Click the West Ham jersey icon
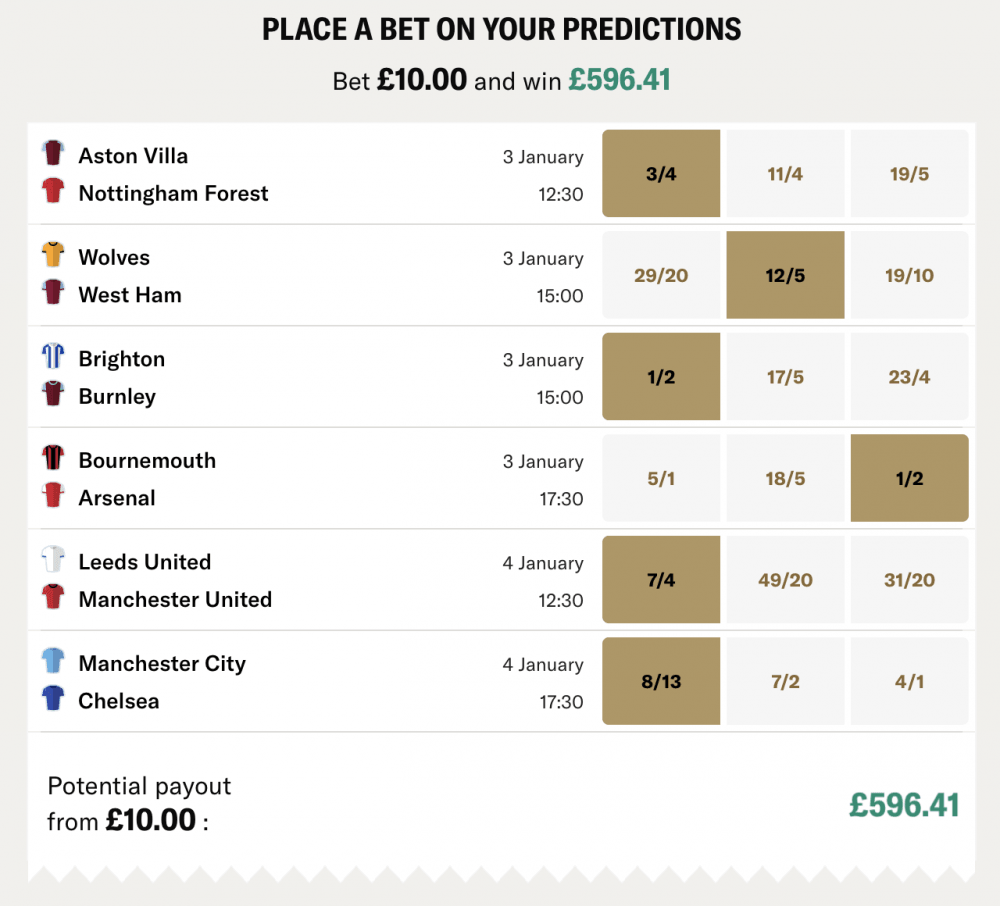The image size is (1000, 906). (x=53, y=295)
